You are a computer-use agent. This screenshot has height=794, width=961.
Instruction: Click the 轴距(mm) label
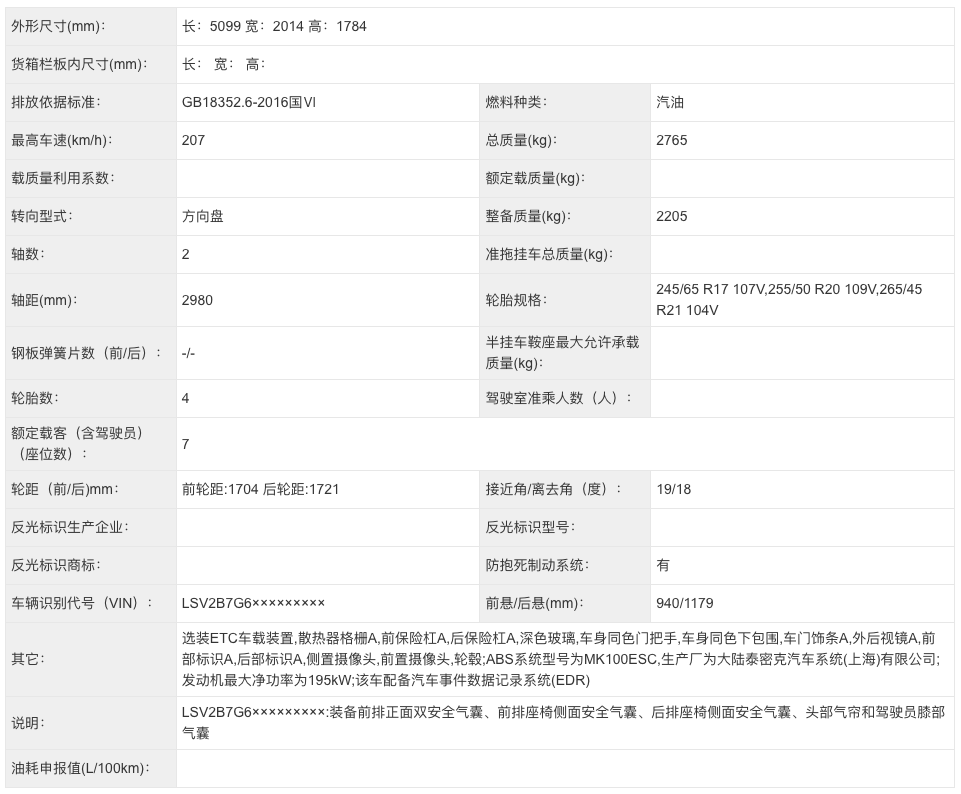(x=44, y=300)
